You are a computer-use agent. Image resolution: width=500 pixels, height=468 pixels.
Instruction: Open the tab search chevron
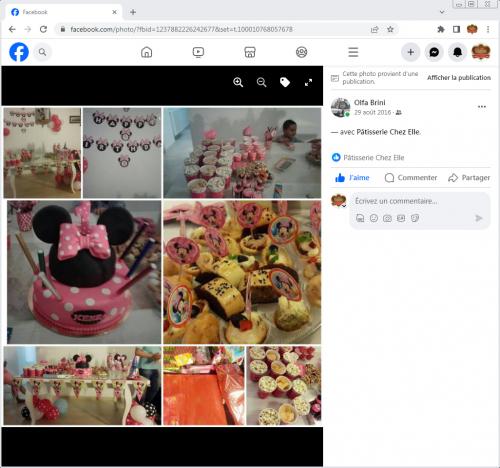tap(442, 12)
